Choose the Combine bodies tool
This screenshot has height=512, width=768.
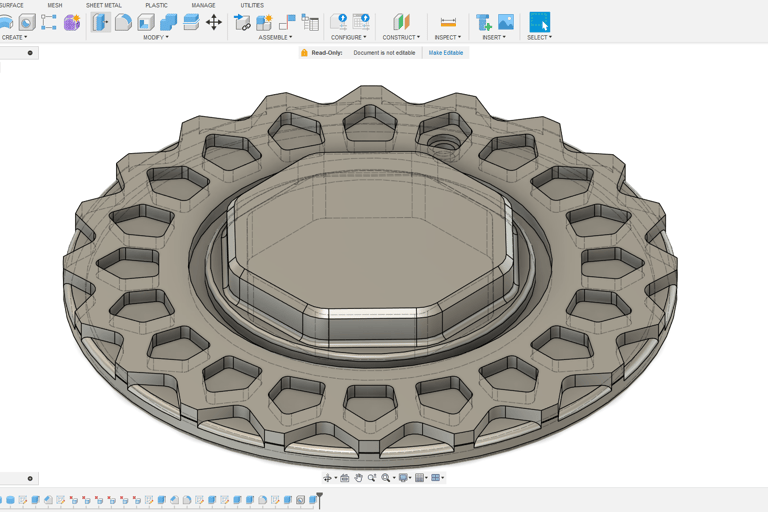click(168, 22)
